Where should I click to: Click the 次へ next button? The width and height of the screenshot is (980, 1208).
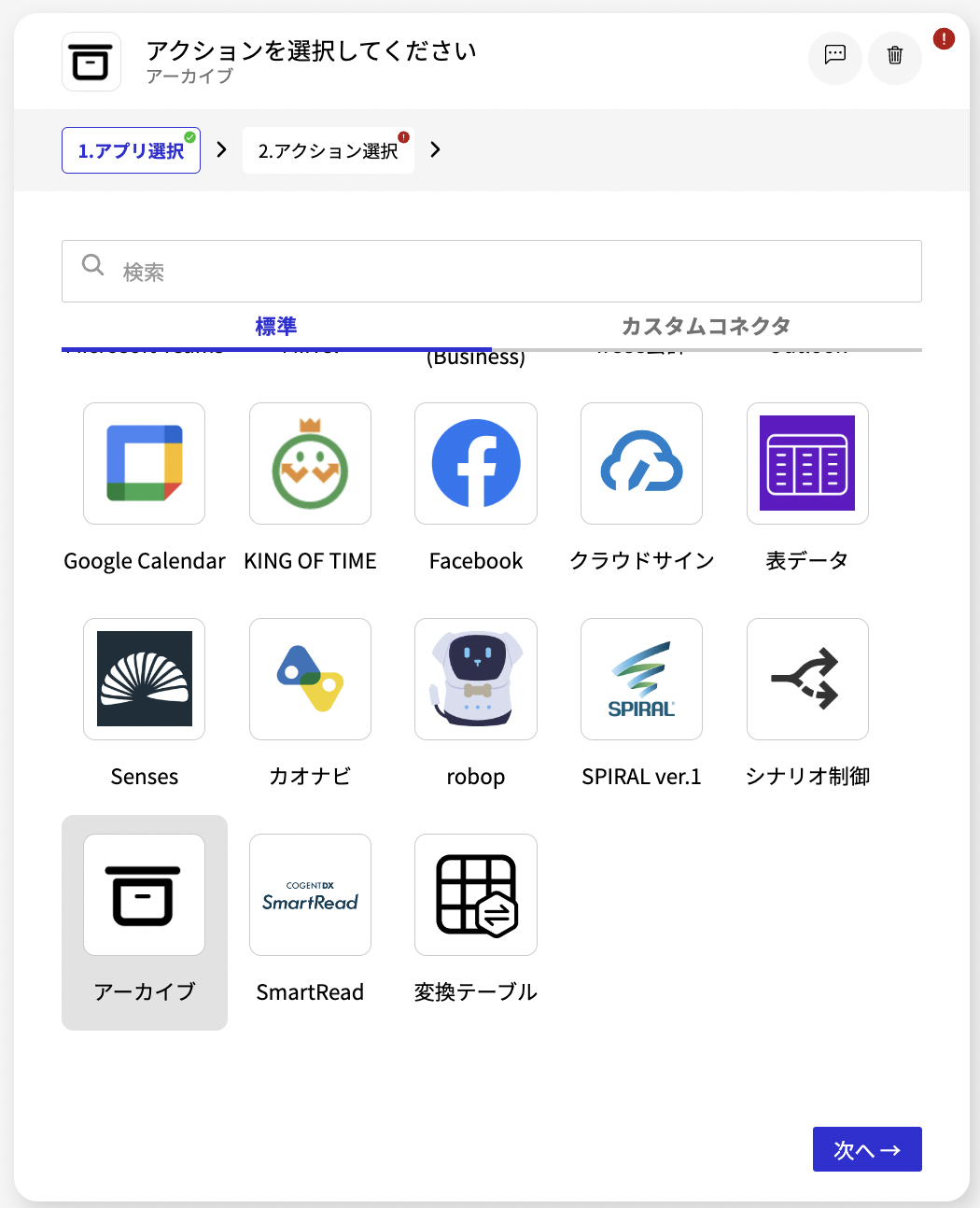867,1149
